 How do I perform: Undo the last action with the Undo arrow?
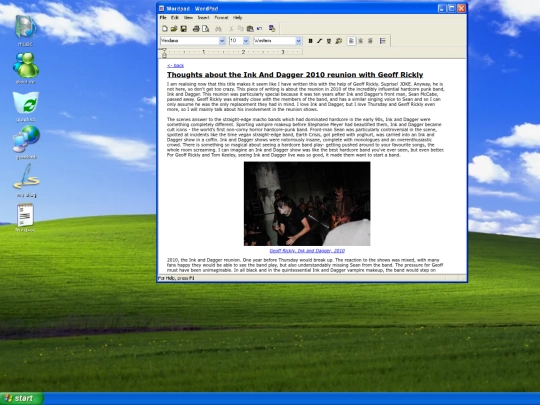(259, 29)
